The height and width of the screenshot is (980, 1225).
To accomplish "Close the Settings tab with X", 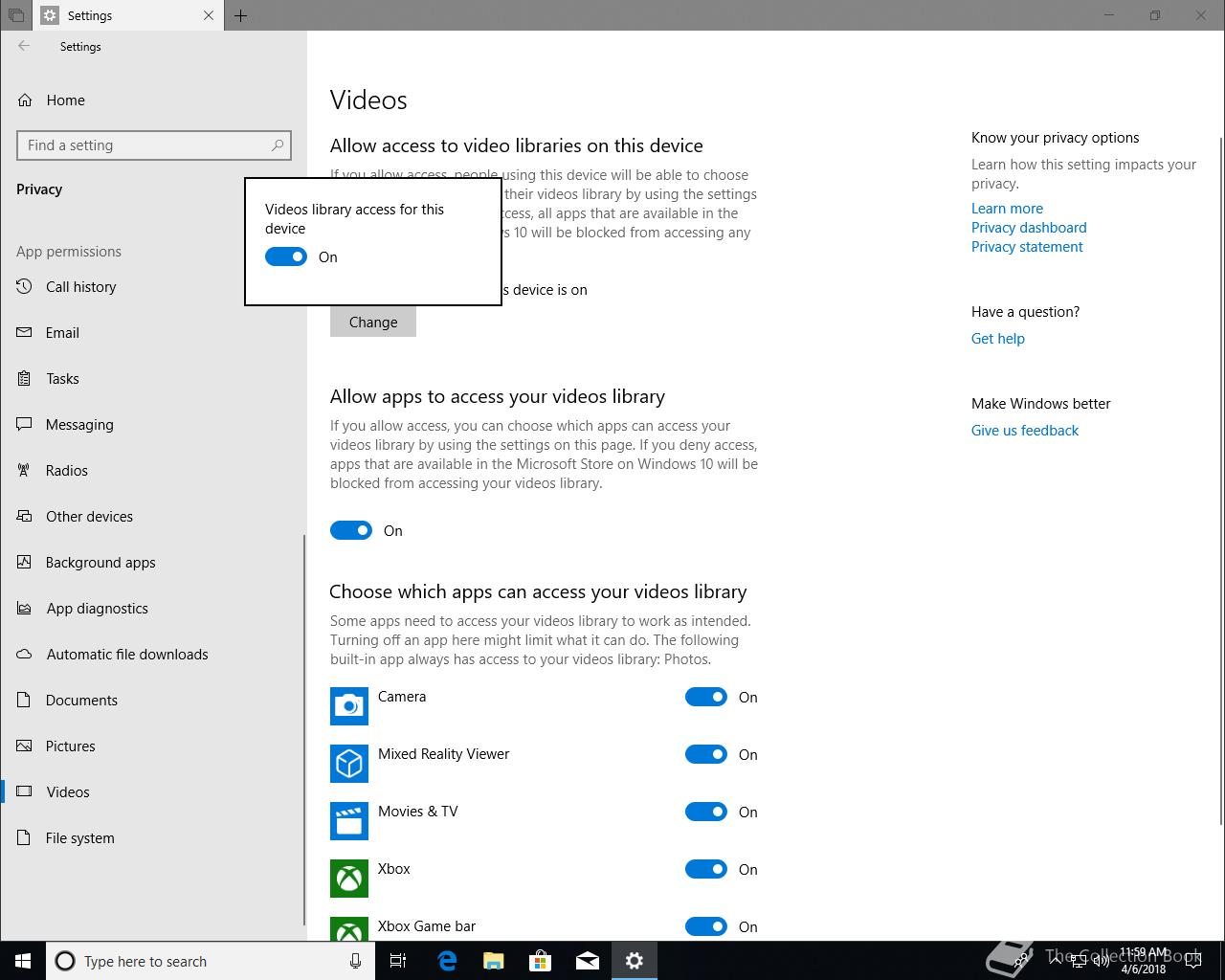I will click(x=210, y=15).
